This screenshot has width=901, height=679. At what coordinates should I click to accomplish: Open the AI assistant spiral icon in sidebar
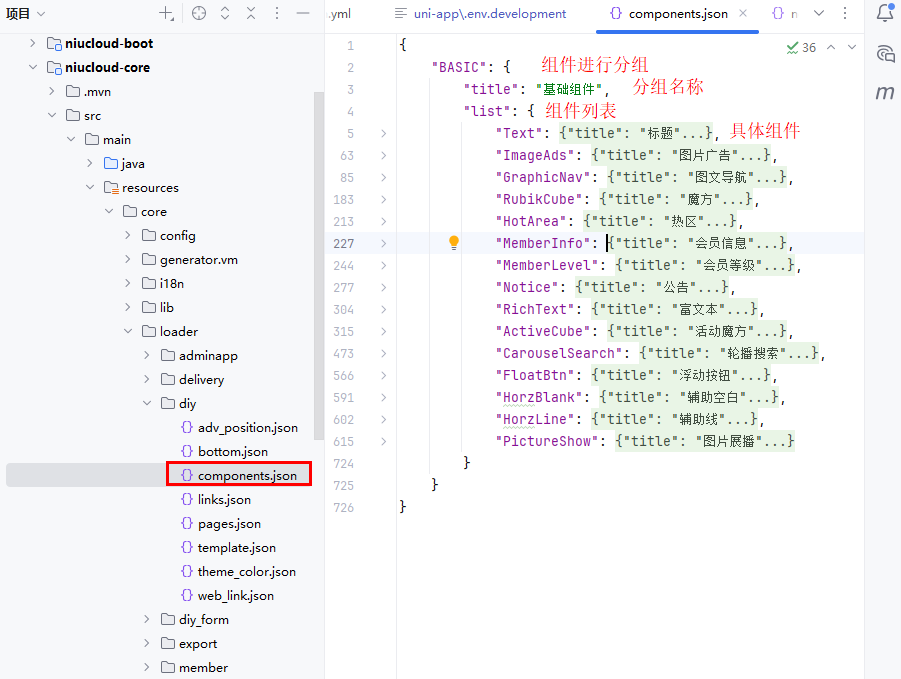tap(884, 53)
